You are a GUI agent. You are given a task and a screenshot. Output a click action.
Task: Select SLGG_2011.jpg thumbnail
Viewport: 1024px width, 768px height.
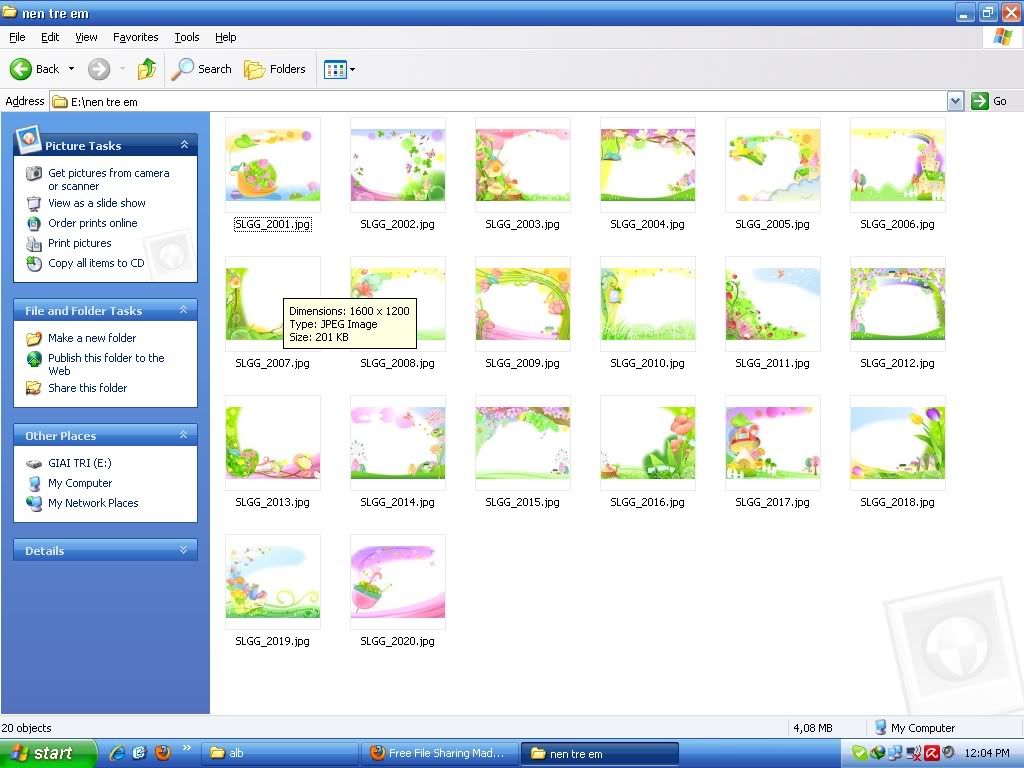pos(773,304)
